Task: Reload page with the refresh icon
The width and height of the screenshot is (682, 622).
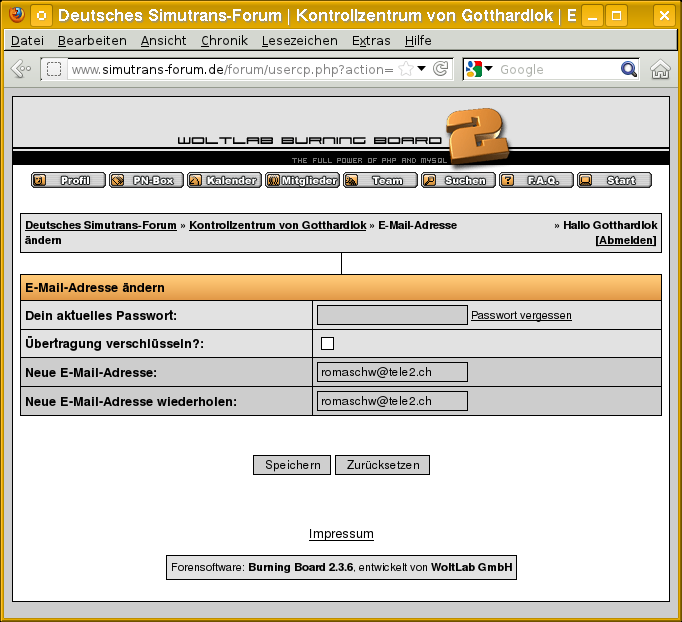Action: coord(440,69)
